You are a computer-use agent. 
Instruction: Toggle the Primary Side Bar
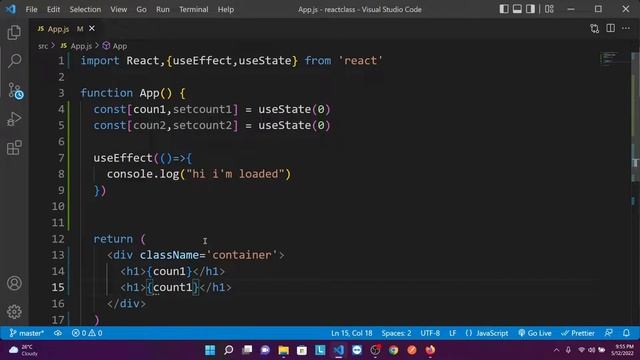click(504, 9)
